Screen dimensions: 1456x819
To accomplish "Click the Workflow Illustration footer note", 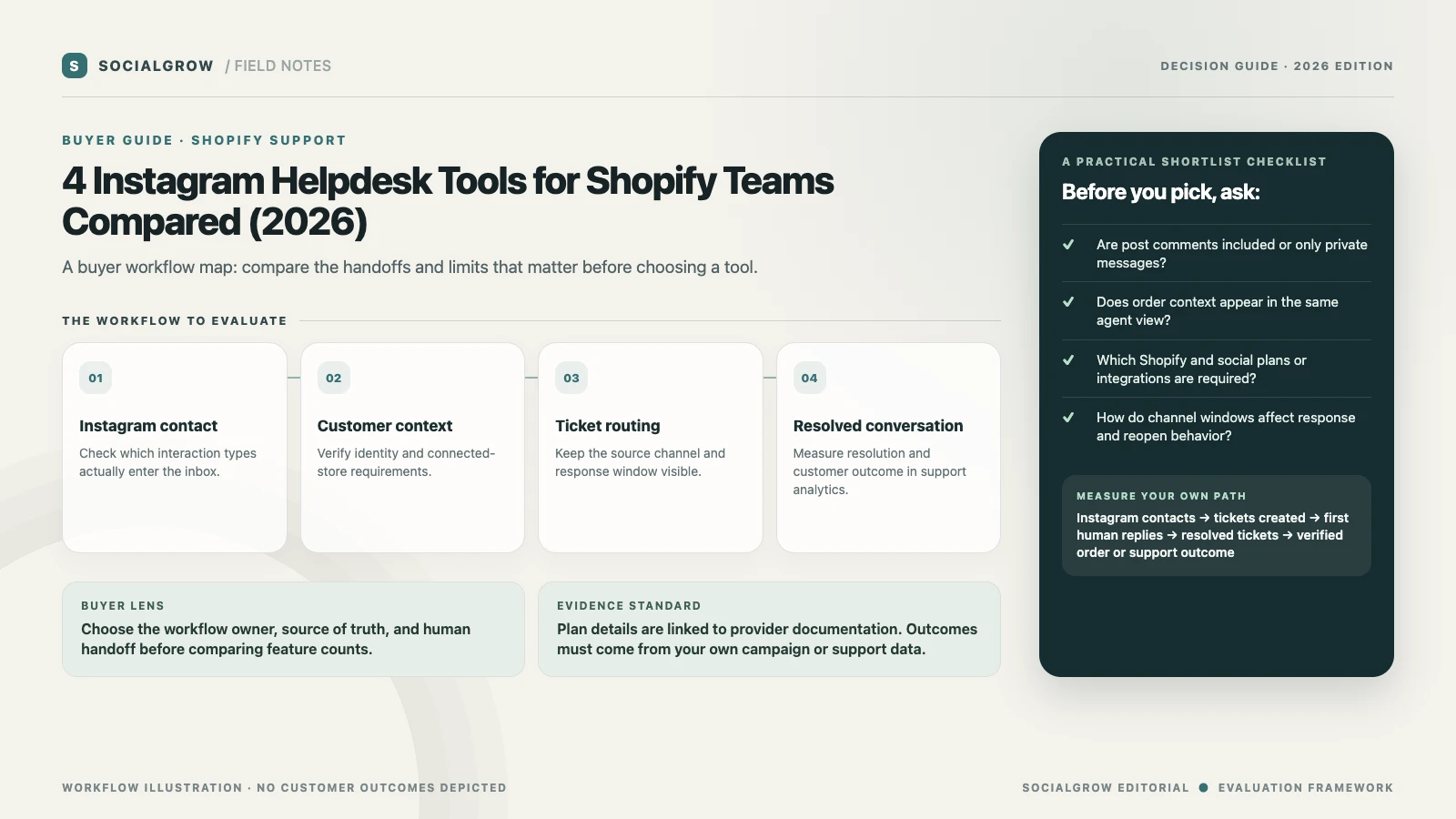I will tap(284, 788).
